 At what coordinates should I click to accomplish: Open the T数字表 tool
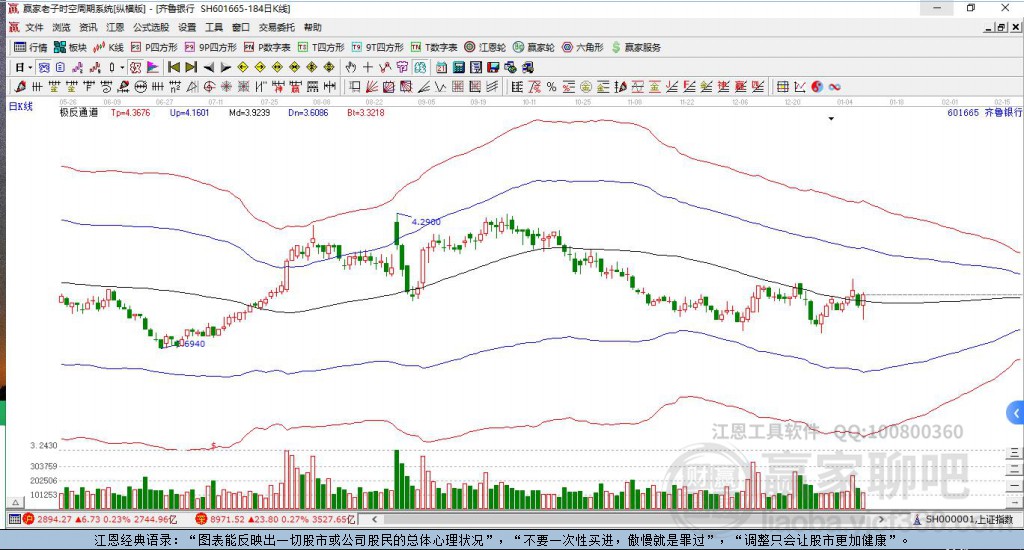coord(434,47)
